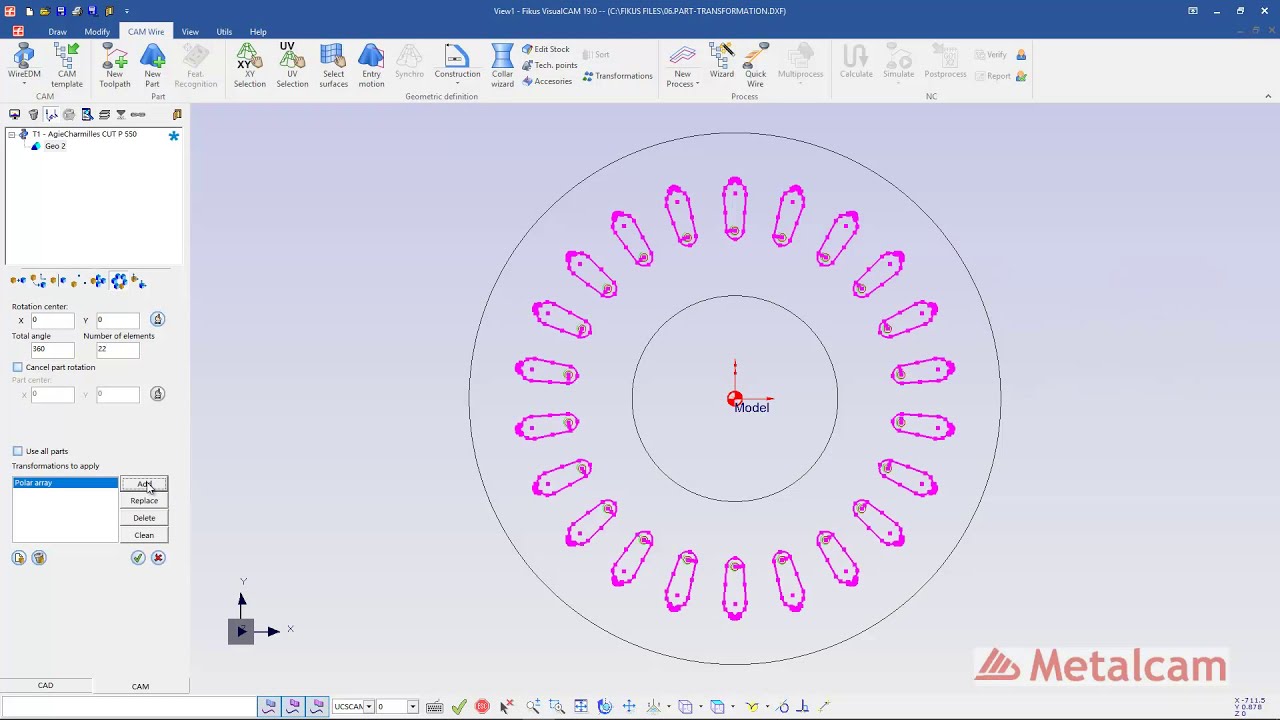This screenshot has width=1280, height=720.
Task: Toggle the third wire layer button
Action: tap(317, 707)
